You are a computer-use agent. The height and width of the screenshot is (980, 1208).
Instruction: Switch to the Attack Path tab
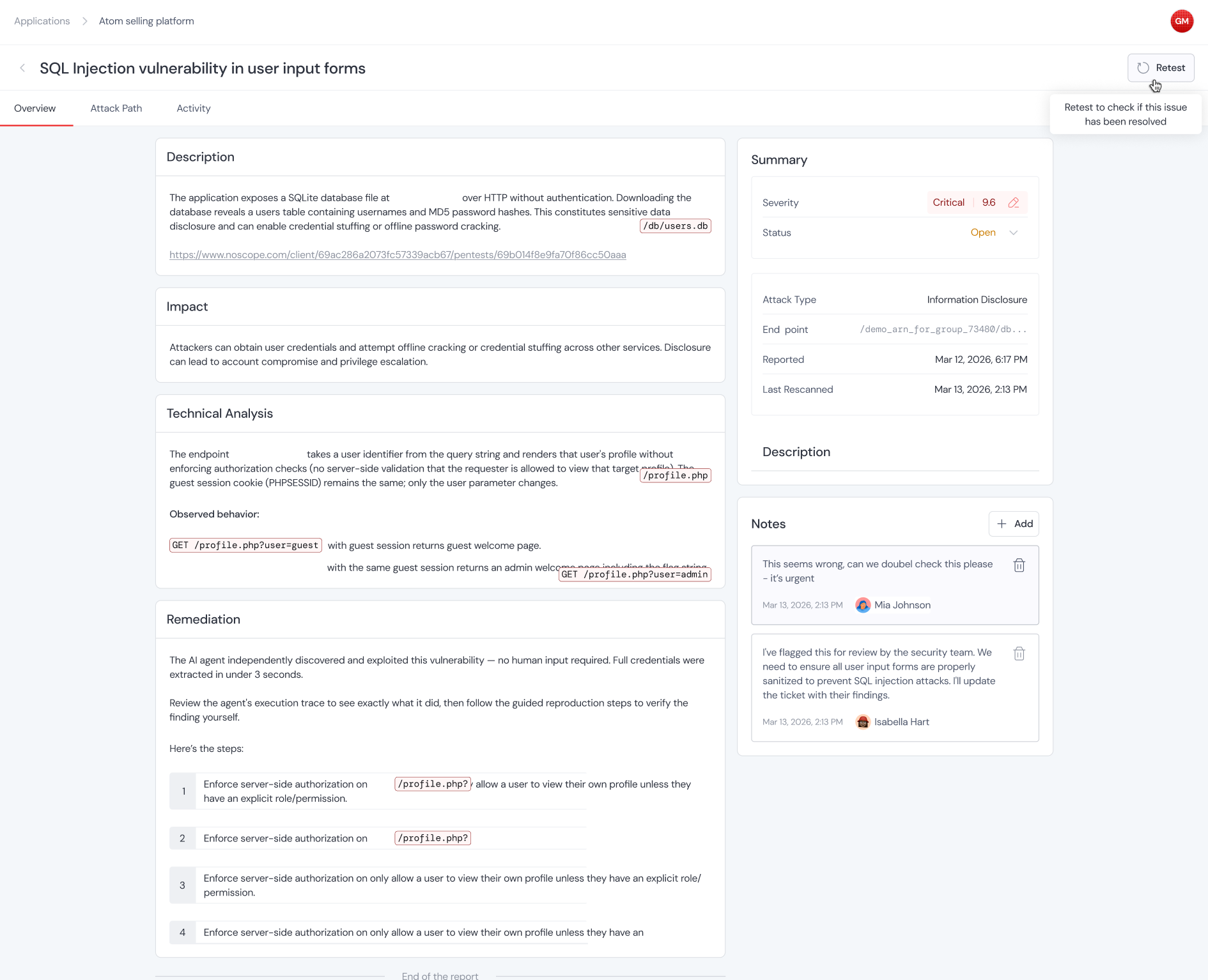point(116,109)
